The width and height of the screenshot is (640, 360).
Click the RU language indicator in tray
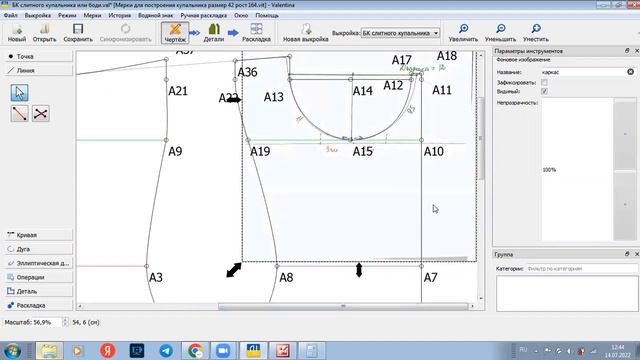523,350
